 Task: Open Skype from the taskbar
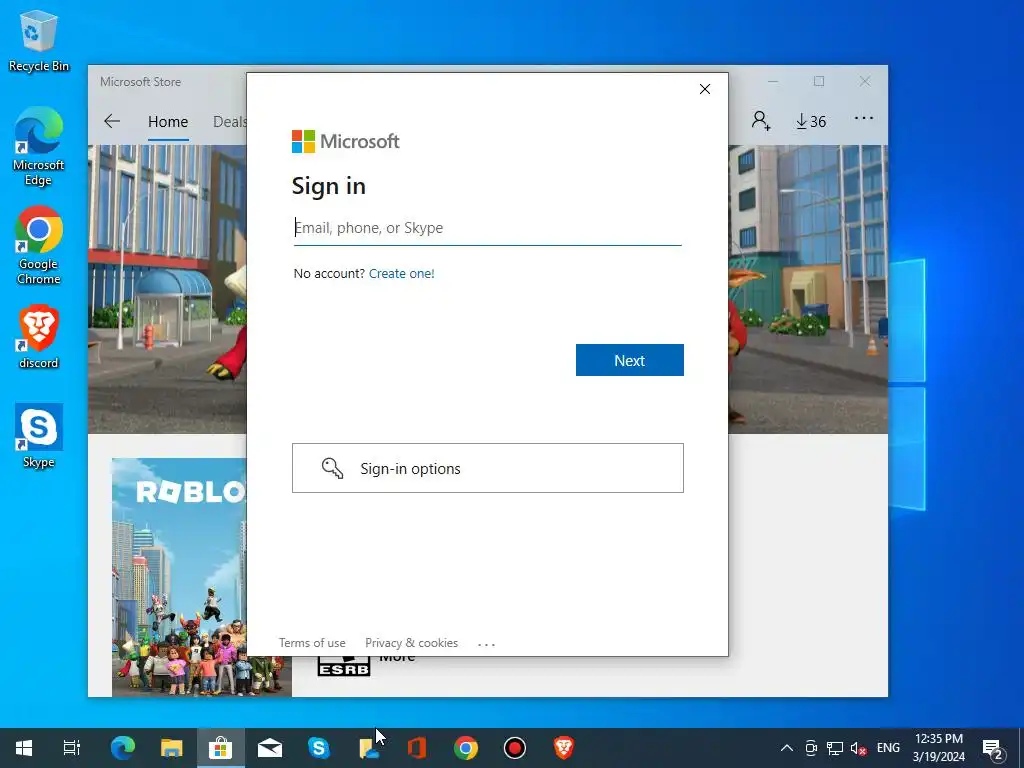(319, 748)
